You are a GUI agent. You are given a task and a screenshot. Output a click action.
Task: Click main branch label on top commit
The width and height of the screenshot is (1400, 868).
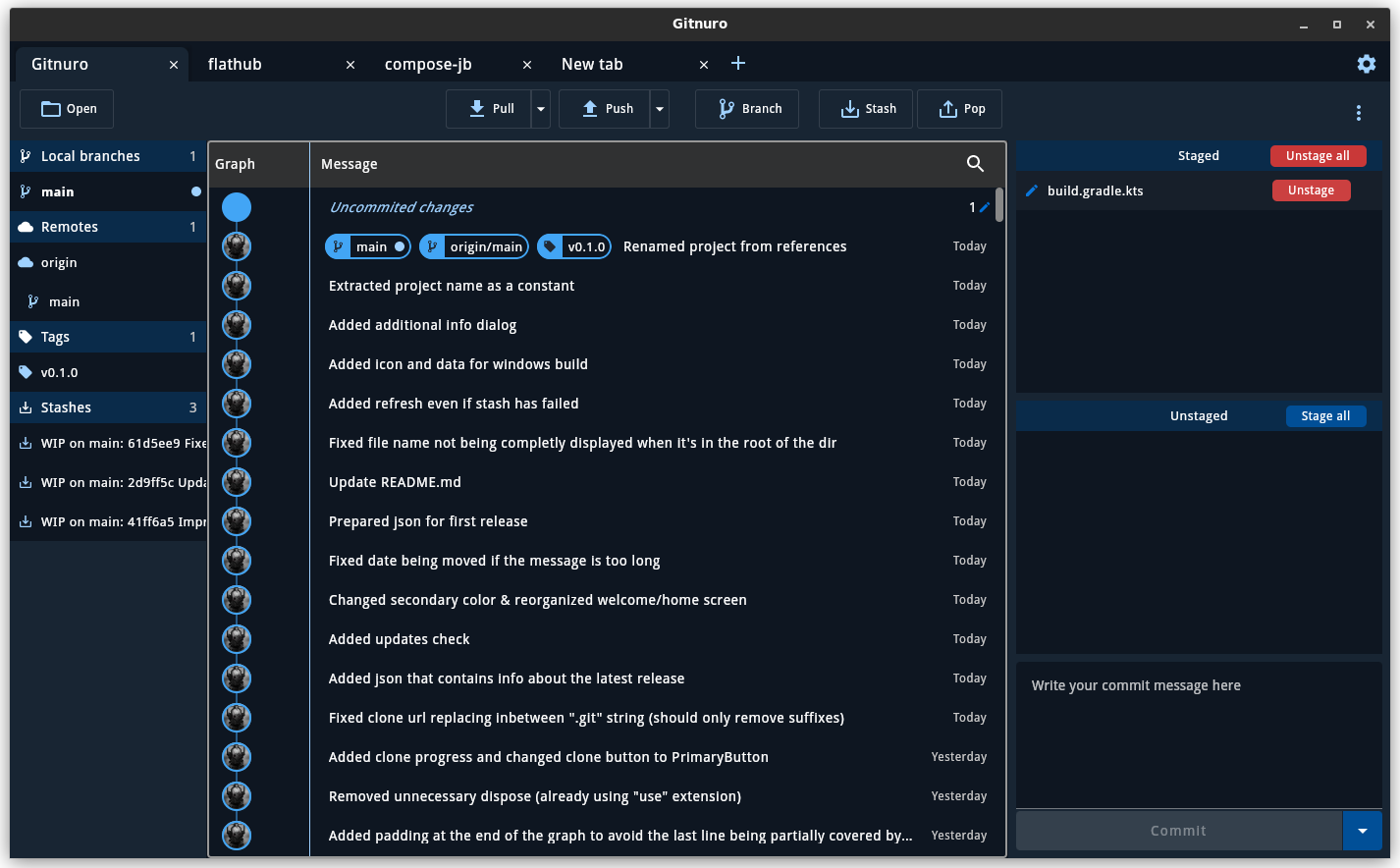coord(368,246)
